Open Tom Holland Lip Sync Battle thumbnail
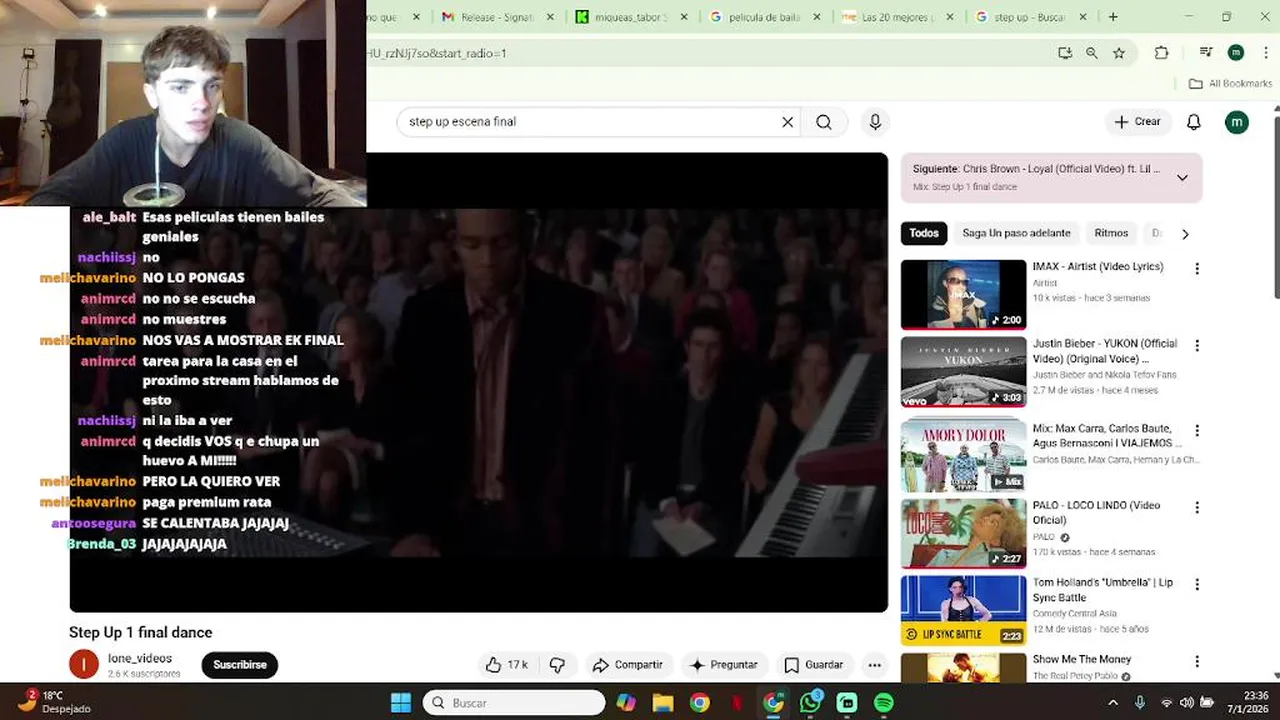This screenshot has height=720, width=1280. click(x=963, y=610)
